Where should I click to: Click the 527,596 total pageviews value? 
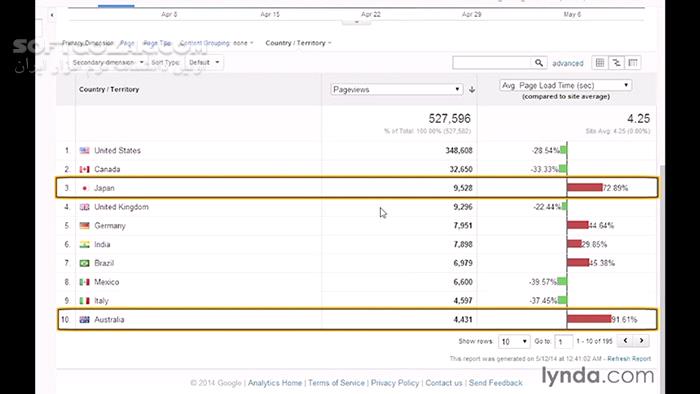tap(450, 119)
